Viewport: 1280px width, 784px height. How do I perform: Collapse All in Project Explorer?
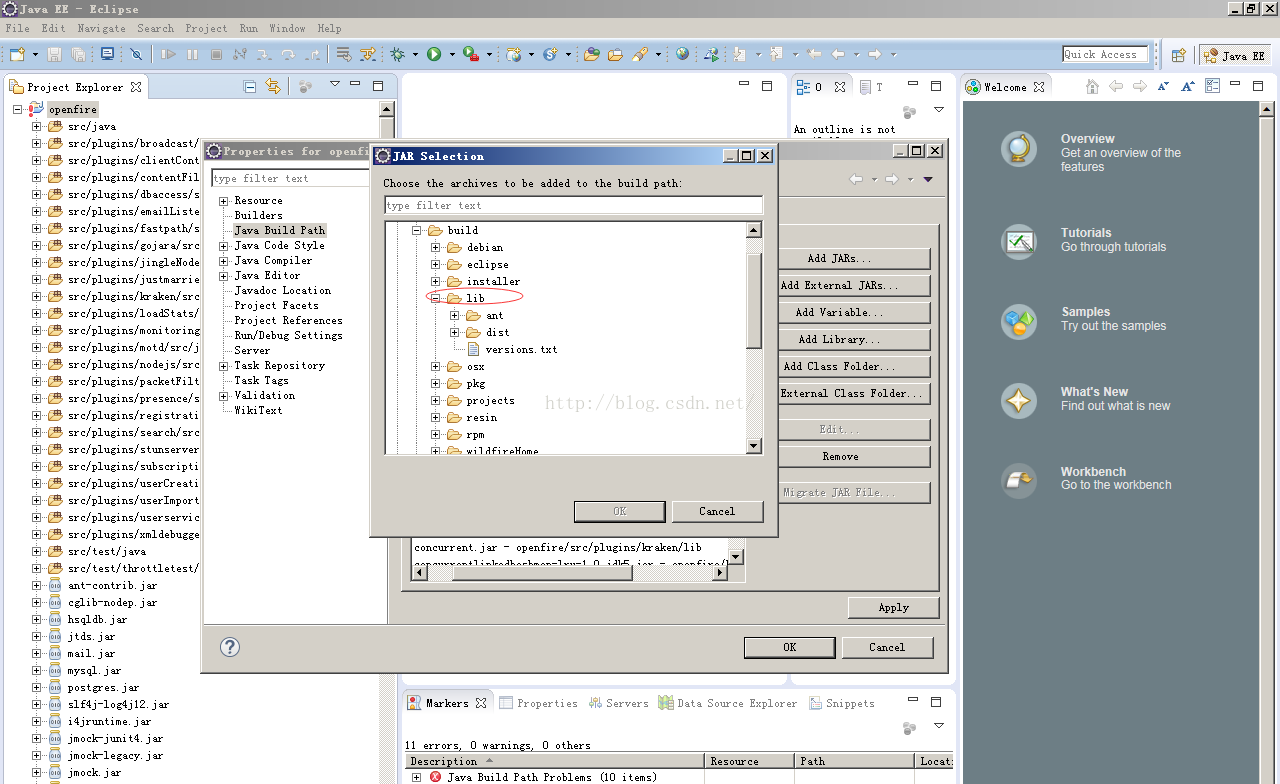(x=250, y=87)
